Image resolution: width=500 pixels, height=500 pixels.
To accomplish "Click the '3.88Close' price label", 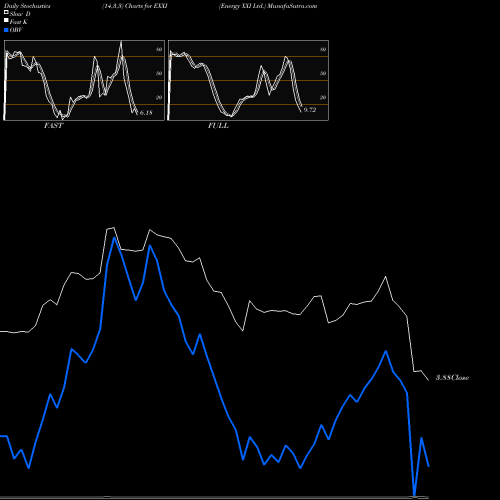I will point(453,378).
